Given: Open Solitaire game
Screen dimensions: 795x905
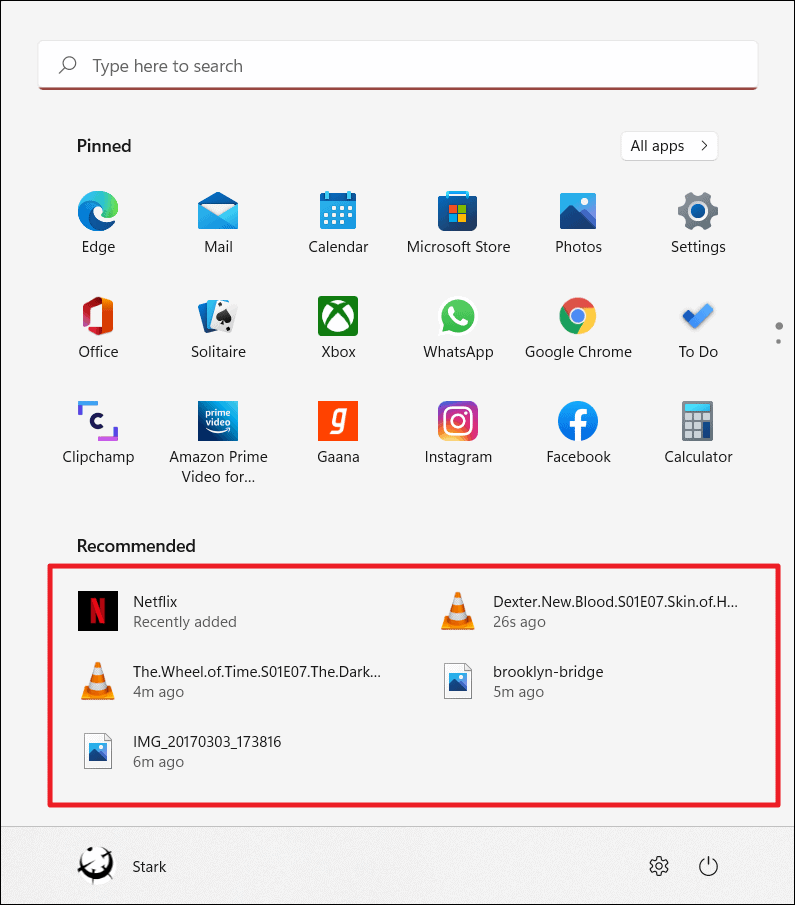Looking at the screenshot, I should [218, 327].
